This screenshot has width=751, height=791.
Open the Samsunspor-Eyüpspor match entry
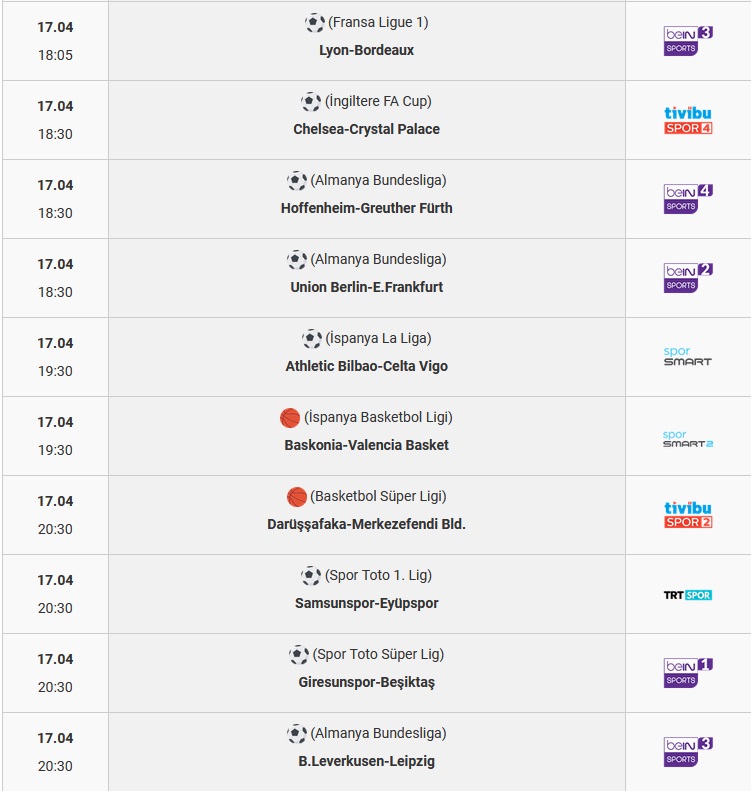tap(367, 603)
